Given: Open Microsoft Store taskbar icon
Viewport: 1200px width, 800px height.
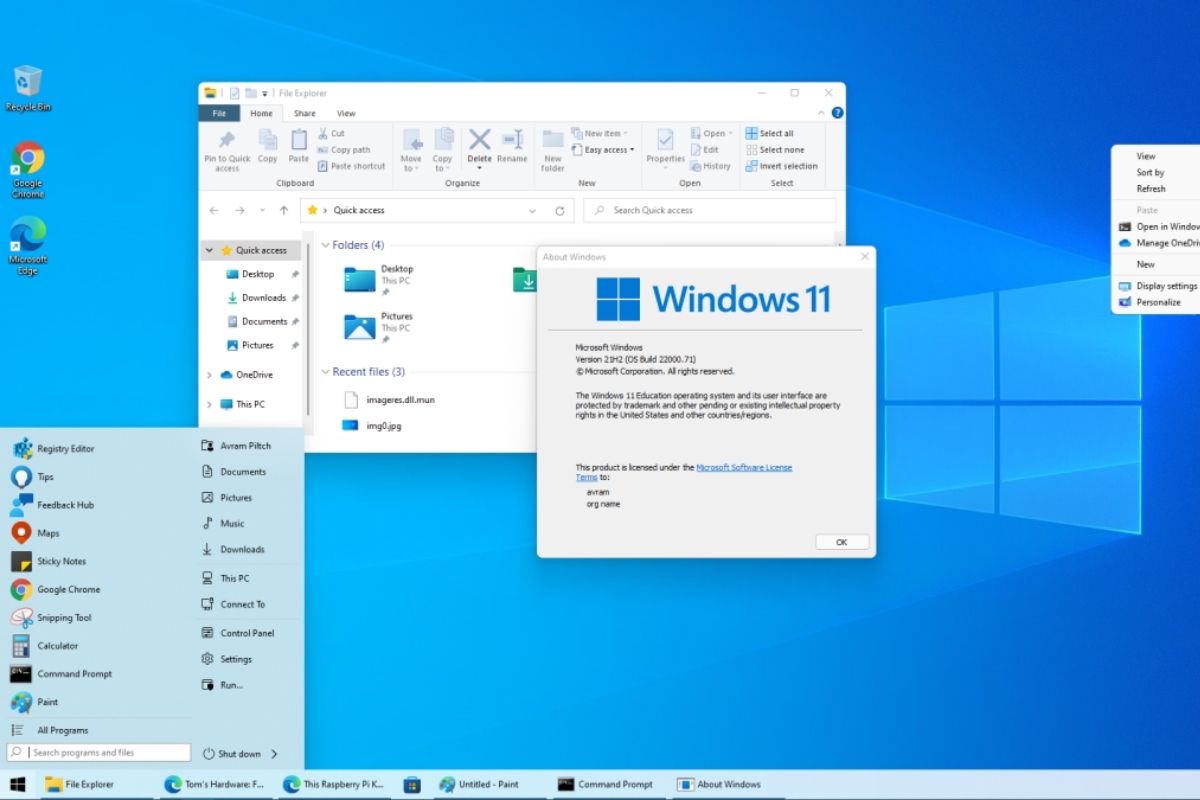Looking at the screenshot, I should (411, 784).
